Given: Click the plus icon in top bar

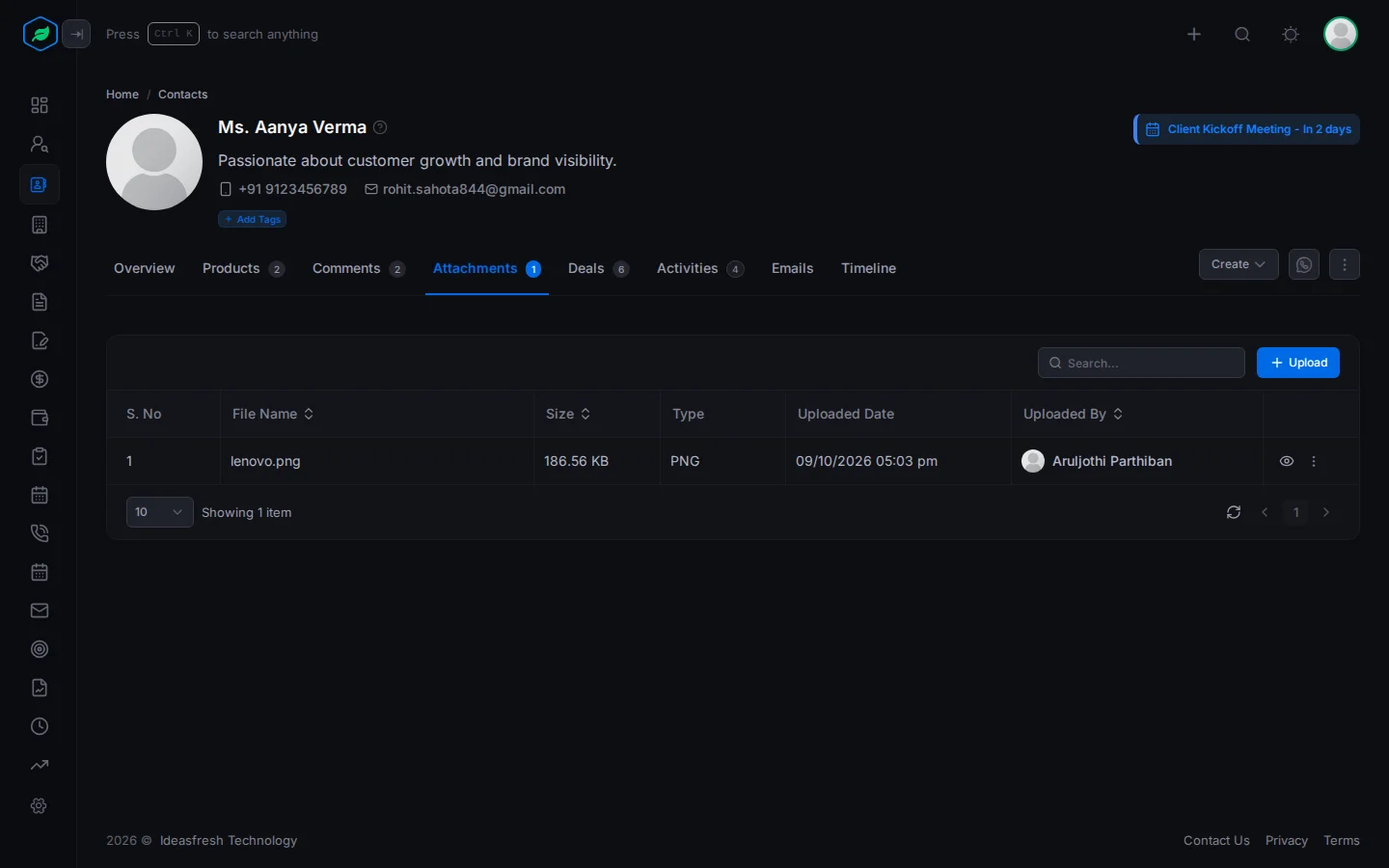Looking at the screenshot, I should [1194, 35].
